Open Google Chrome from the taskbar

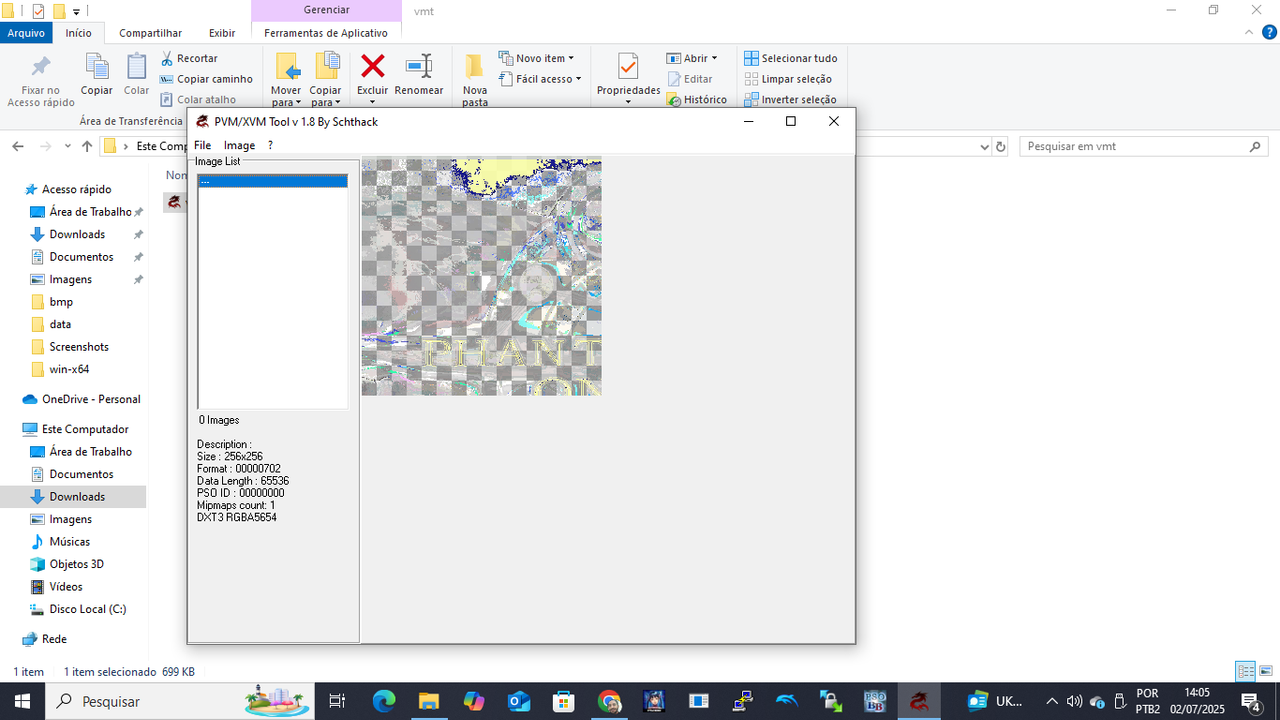(x=609, y=701)
